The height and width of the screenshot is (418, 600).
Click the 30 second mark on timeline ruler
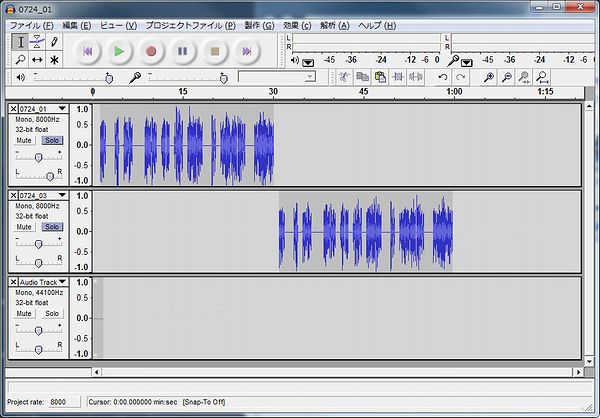coord(273,91)
